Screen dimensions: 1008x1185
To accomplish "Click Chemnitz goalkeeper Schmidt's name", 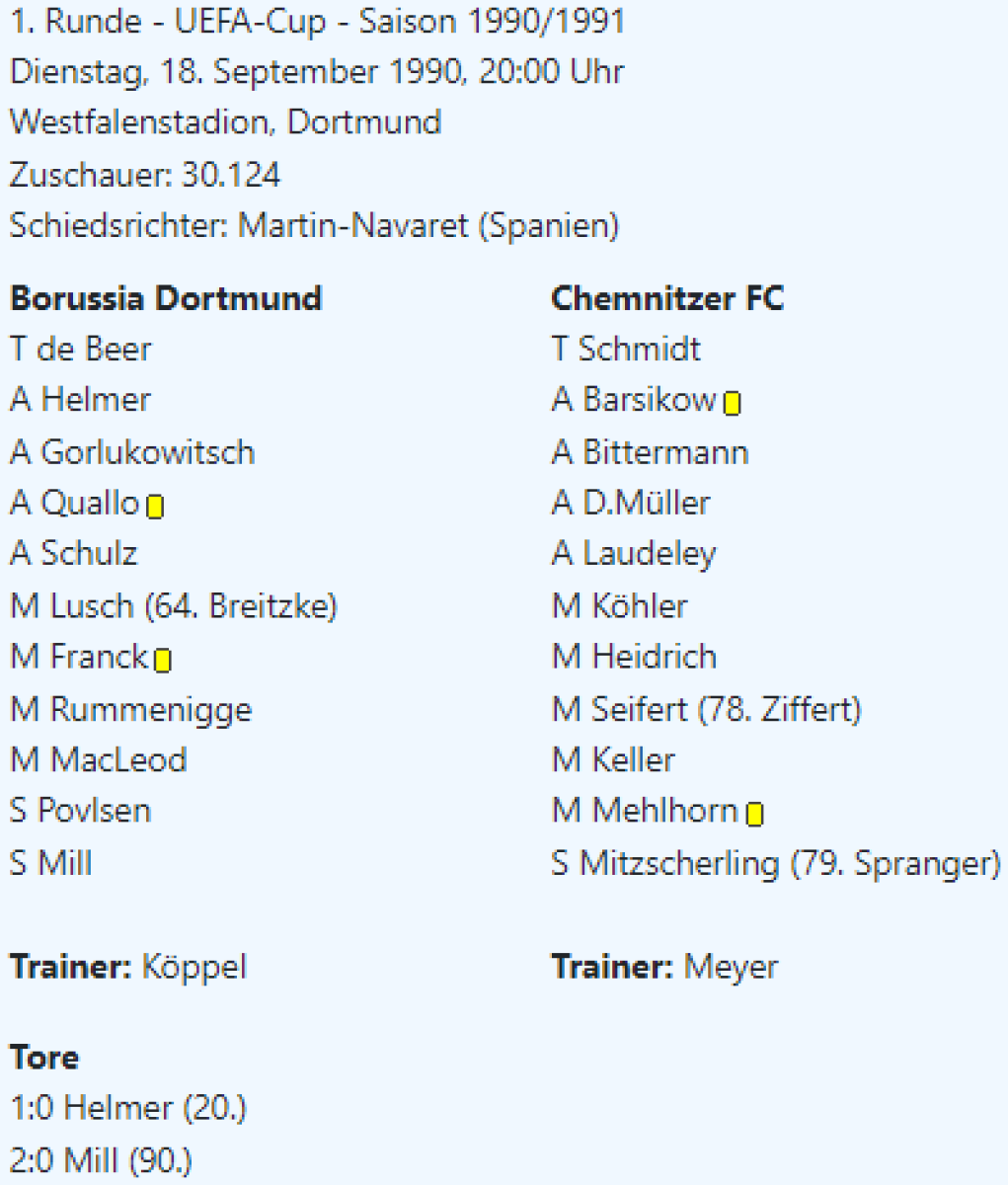I will [639, 350].
